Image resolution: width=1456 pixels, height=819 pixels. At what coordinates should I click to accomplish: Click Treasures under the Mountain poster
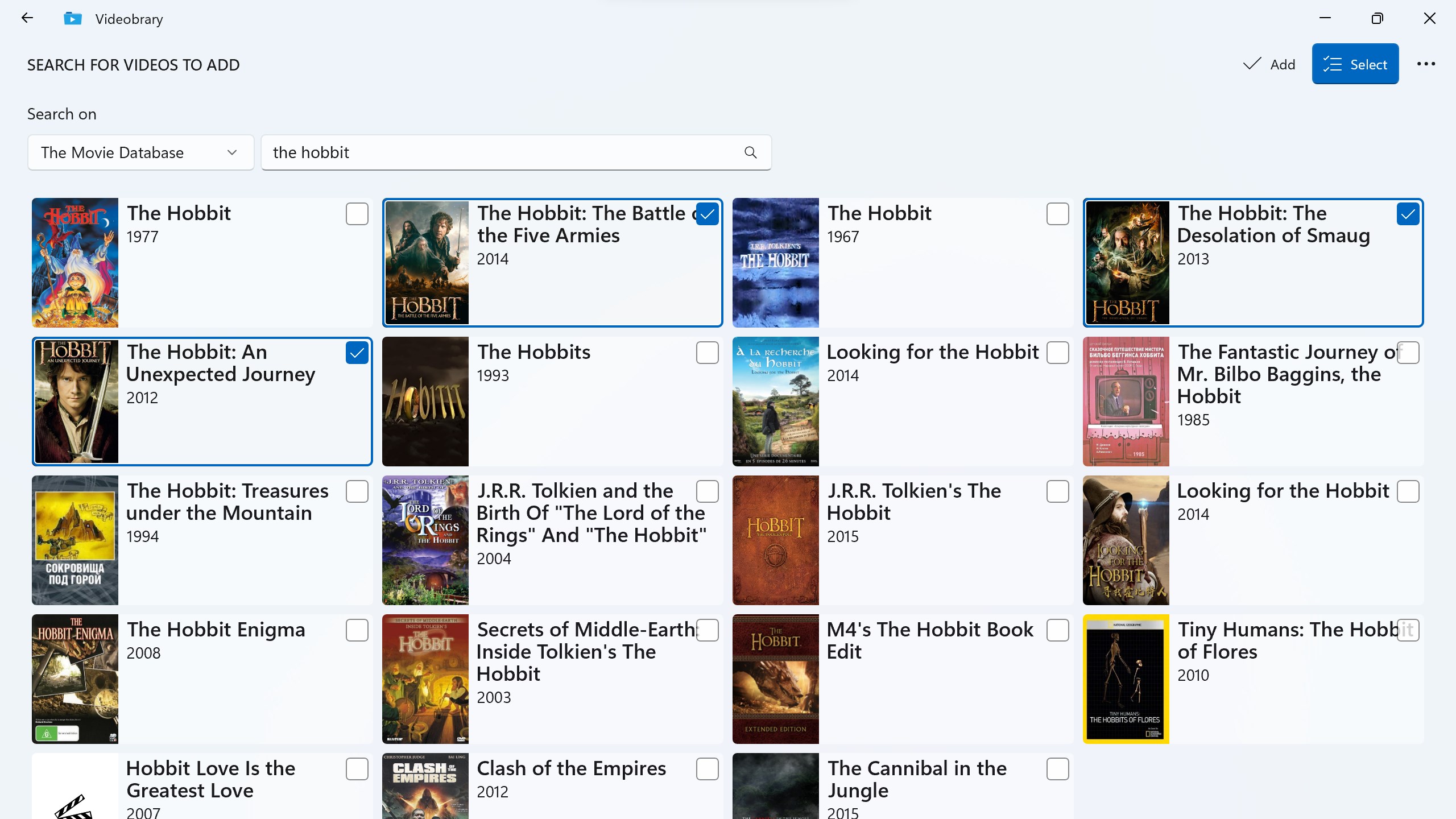75,540
